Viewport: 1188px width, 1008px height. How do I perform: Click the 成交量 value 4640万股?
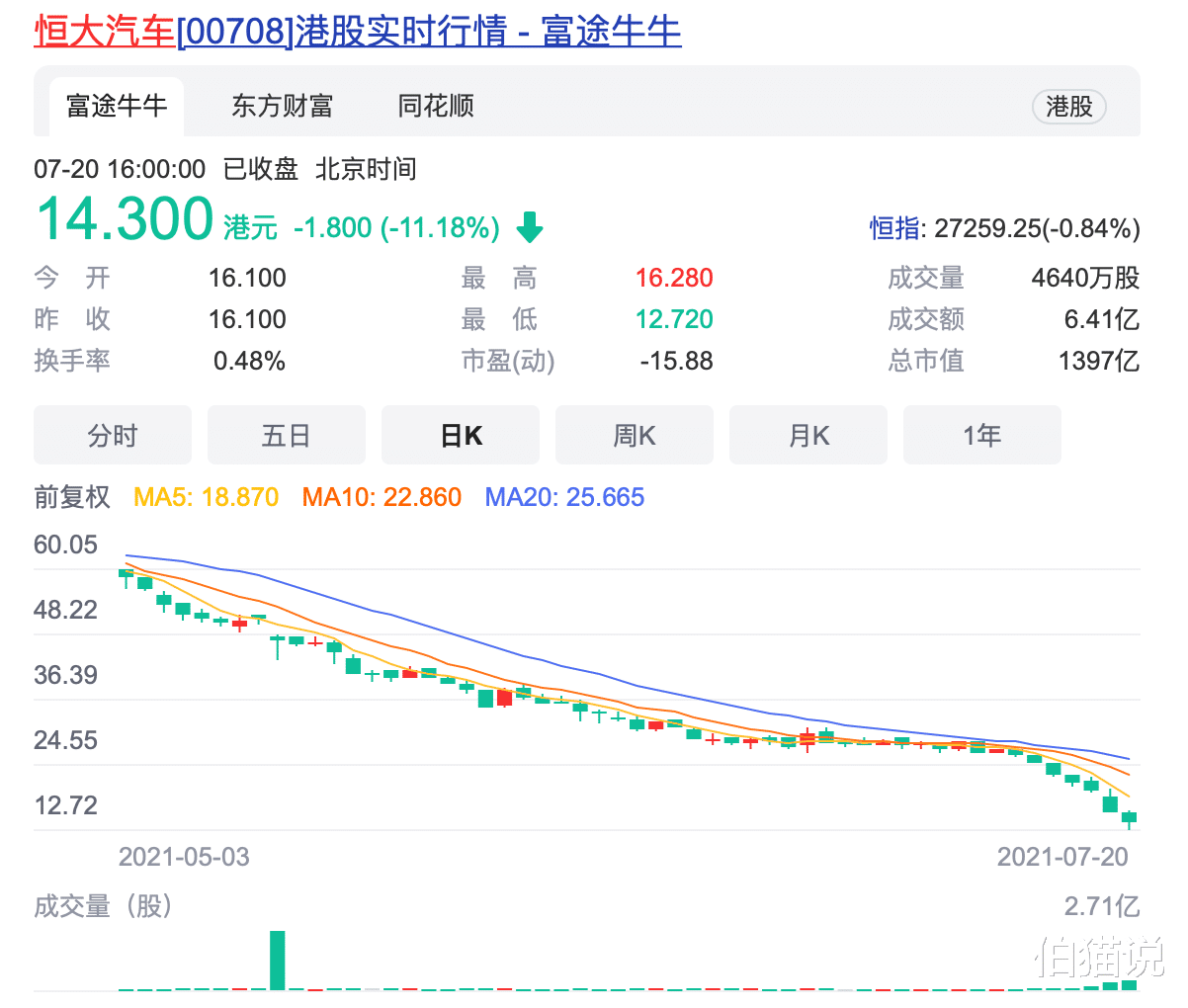tap(1086, 278)
